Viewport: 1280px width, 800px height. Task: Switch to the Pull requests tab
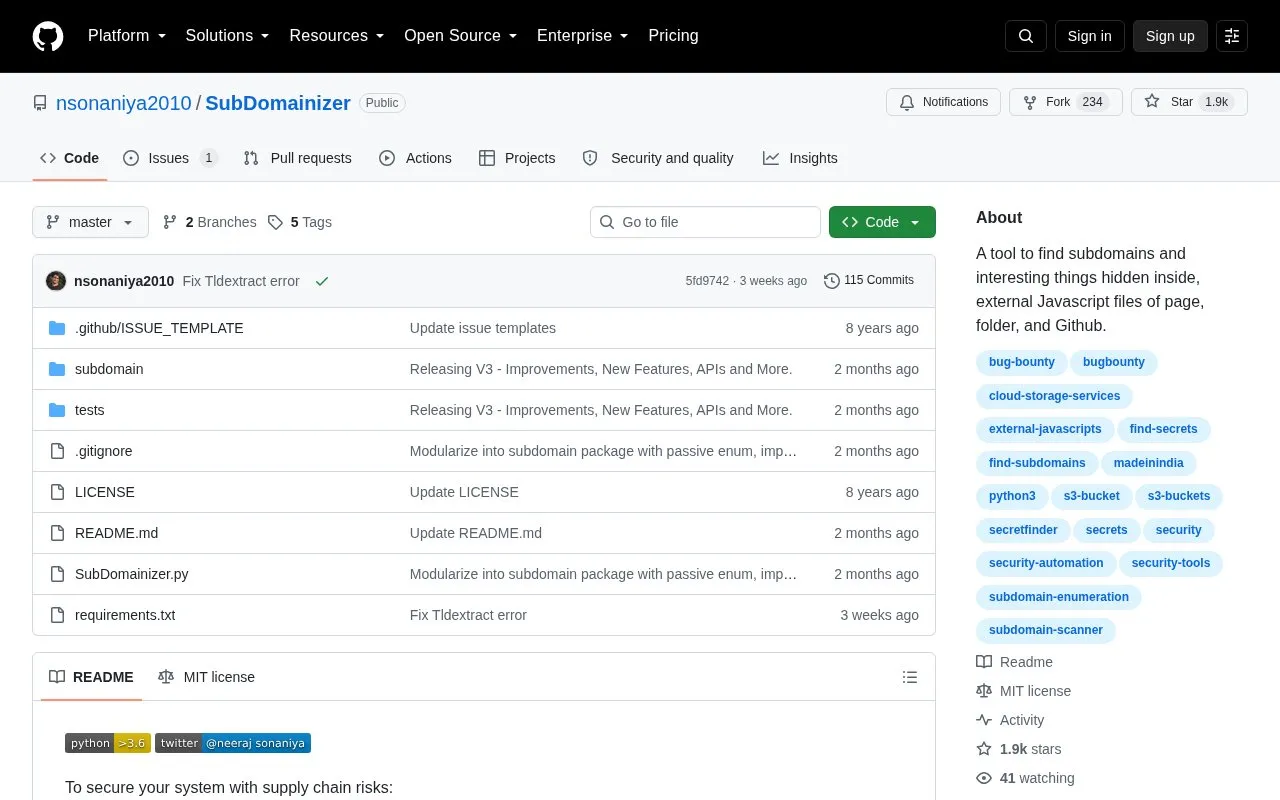pos(297,158)
